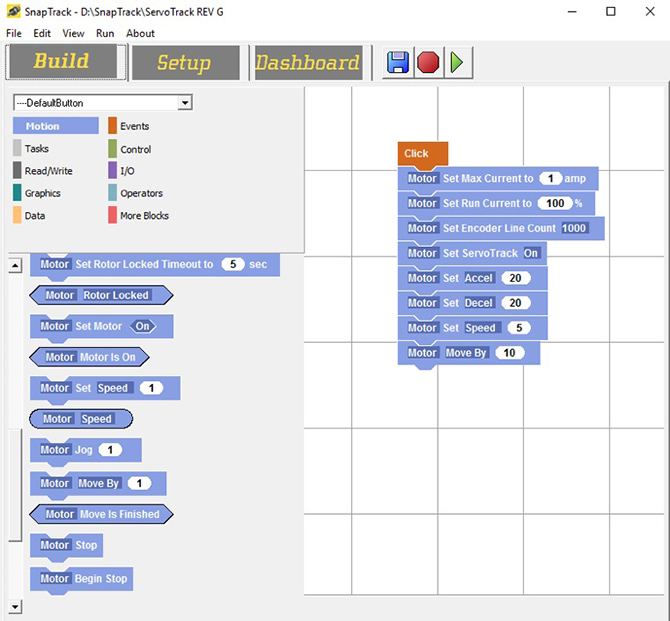
Task: Select the I/O block category
Action: coord(121,171)
